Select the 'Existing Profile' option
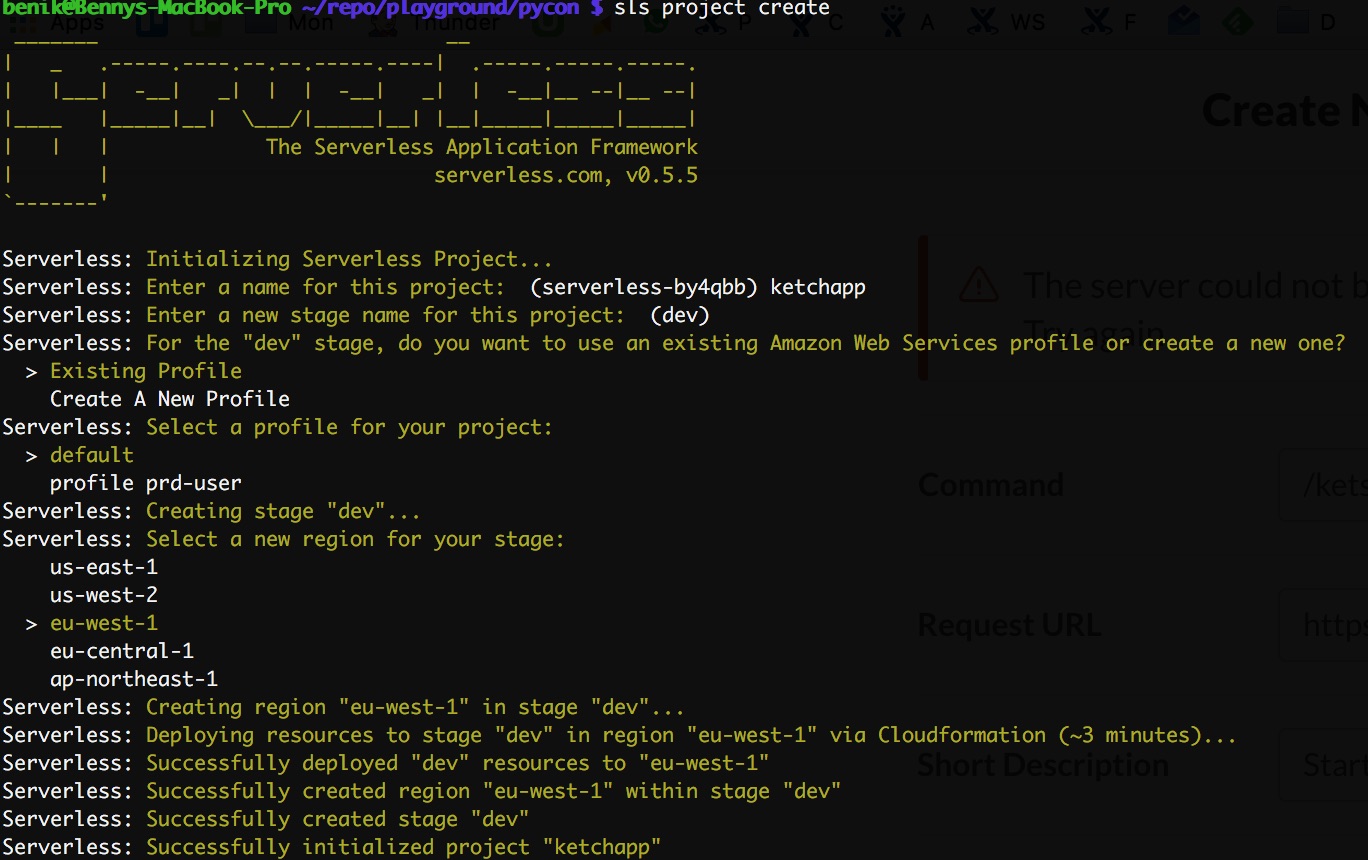The height and width of the screenshot is (860, 1368). click(x=146, y=371)
